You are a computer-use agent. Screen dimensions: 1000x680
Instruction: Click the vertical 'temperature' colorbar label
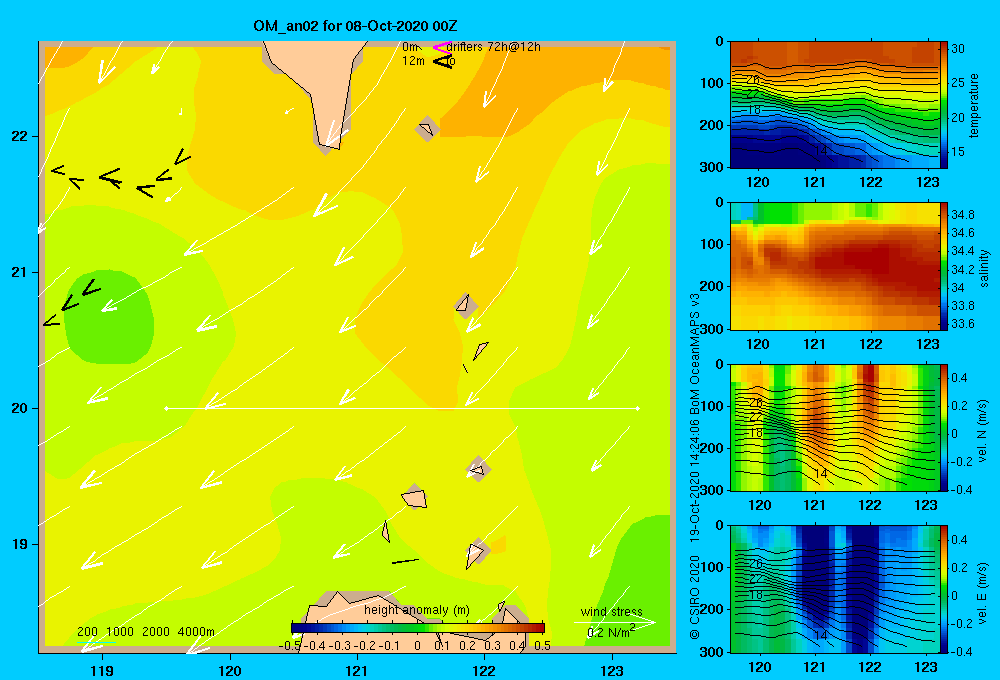coord(974,105)
